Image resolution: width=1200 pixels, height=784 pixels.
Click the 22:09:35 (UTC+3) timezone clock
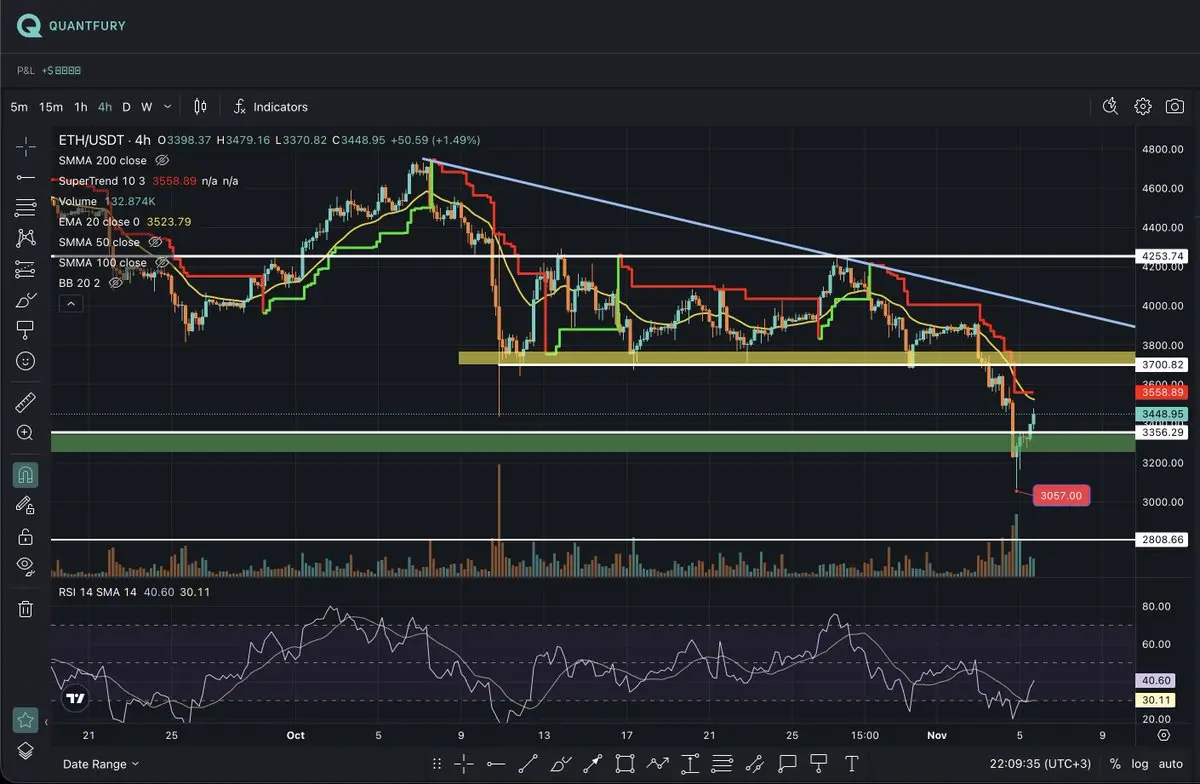1040,764
